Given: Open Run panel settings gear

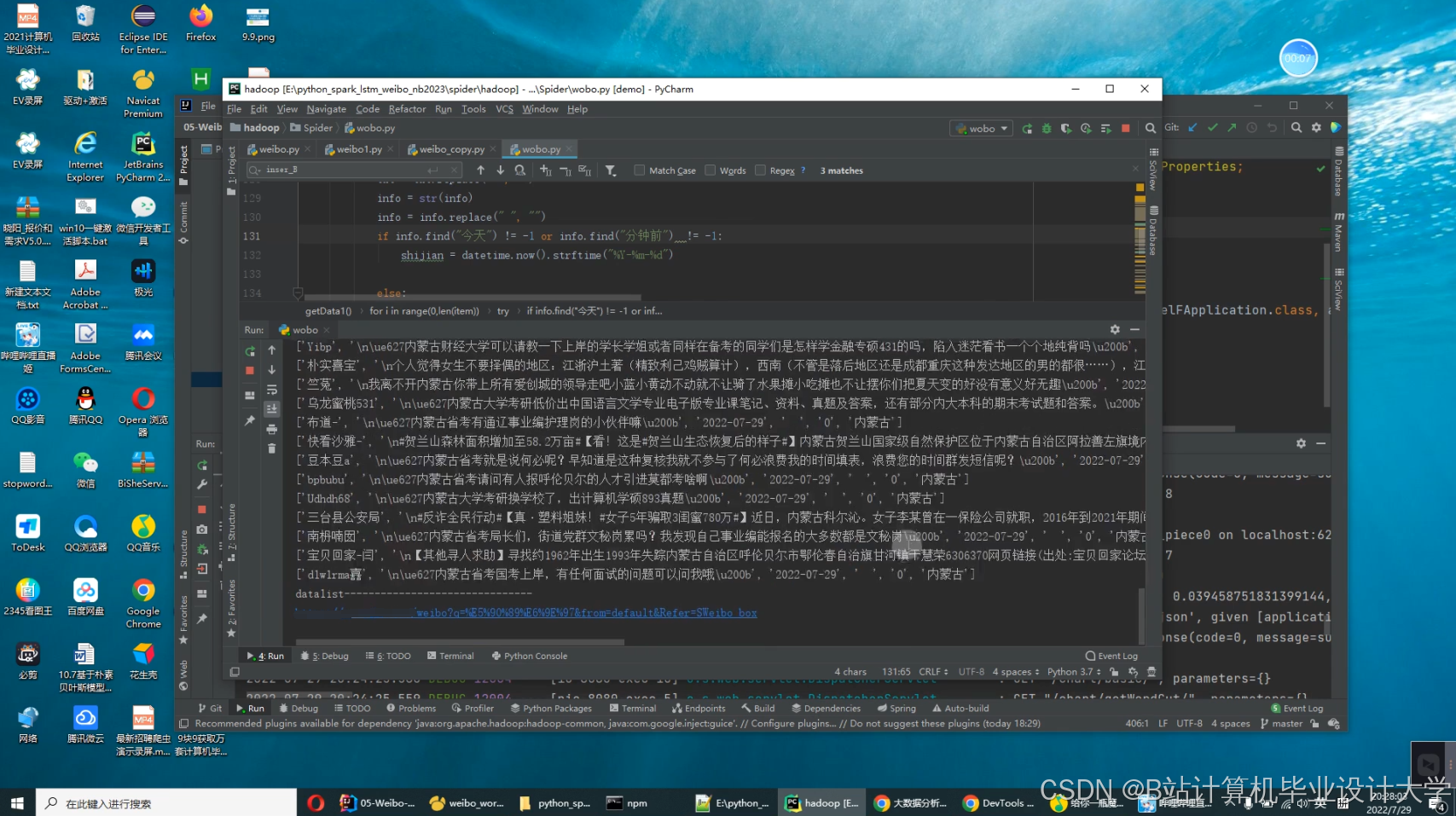Looking at the screenshot, I should pyautogui.click(x=1115, y=329).
